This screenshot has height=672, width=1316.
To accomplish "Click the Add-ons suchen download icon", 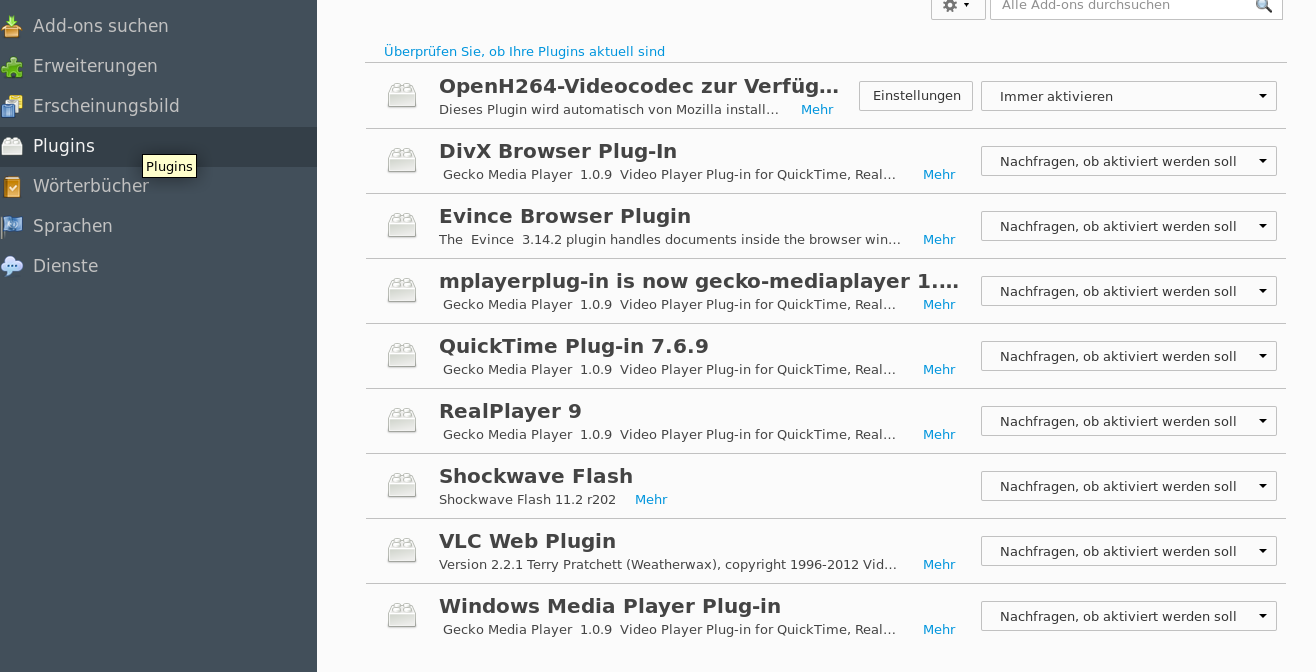I will click(11, 26).
